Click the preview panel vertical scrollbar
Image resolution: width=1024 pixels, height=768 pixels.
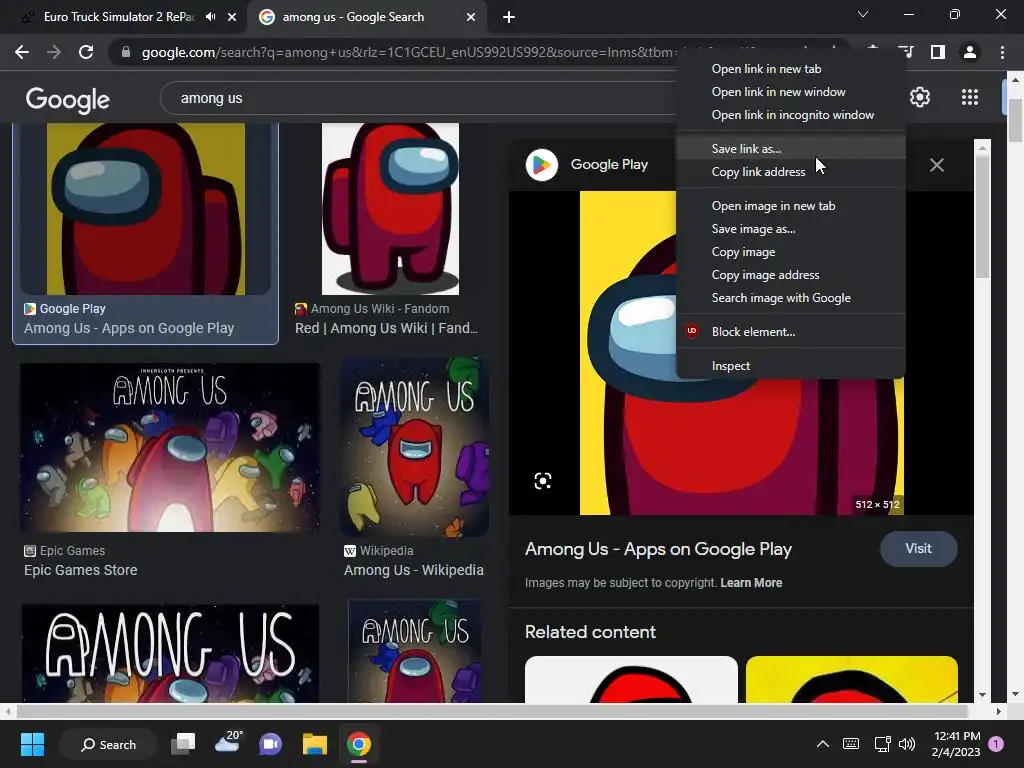pos(982,216)
